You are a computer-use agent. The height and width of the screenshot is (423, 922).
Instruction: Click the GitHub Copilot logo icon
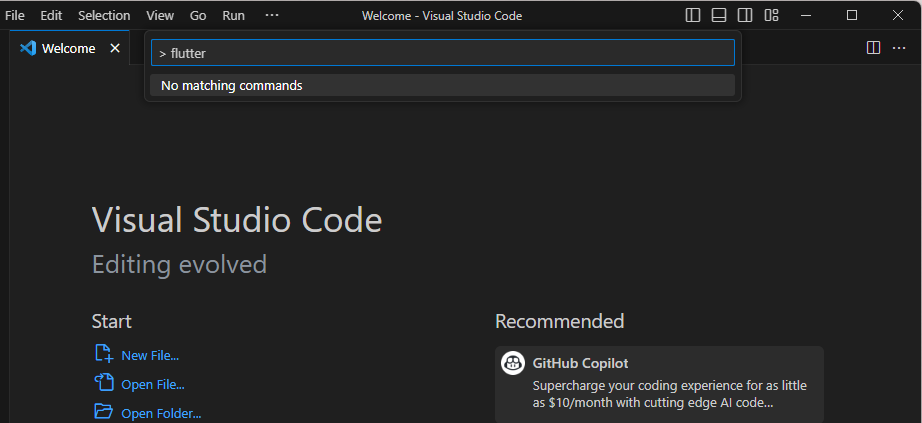[513, 362]
